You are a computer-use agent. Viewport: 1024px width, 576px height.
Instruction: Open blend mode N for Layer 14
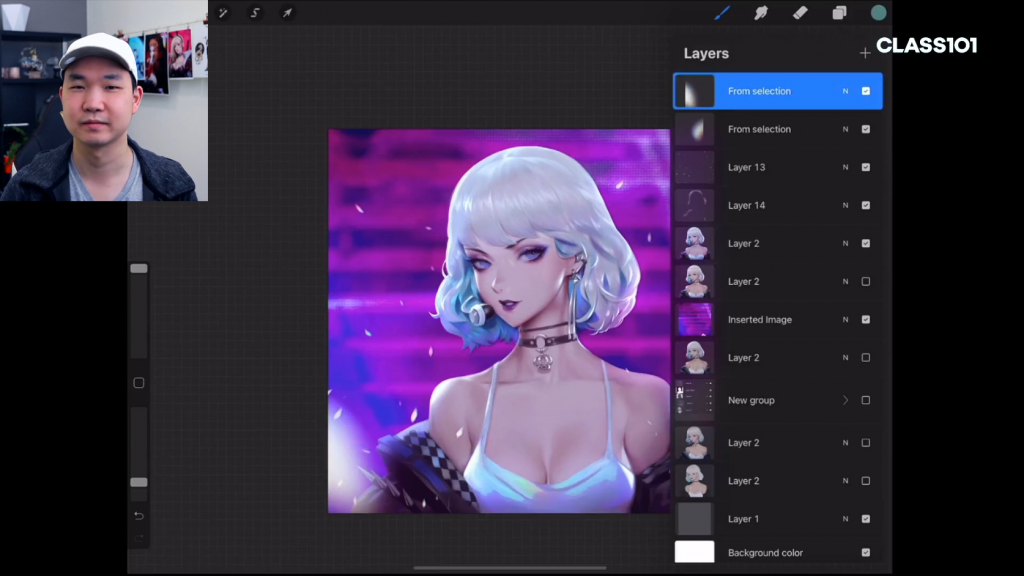pyautogui.click(x=845, y=205)
